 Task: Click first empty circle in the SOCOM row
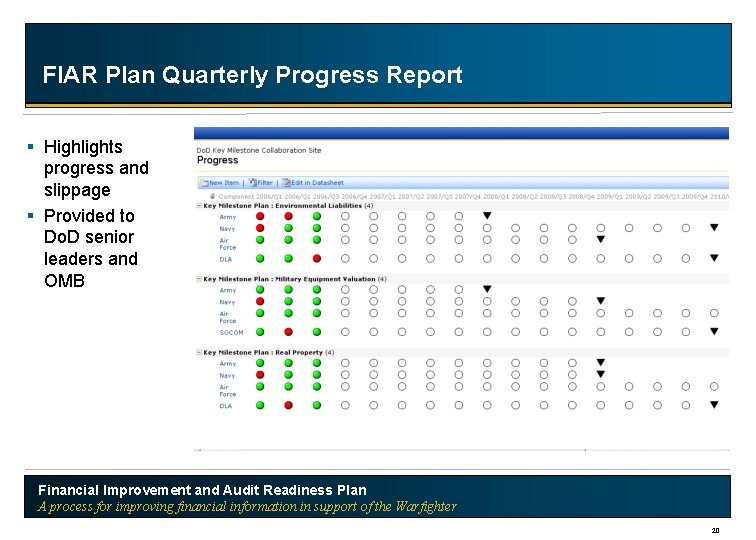[345, 332]
